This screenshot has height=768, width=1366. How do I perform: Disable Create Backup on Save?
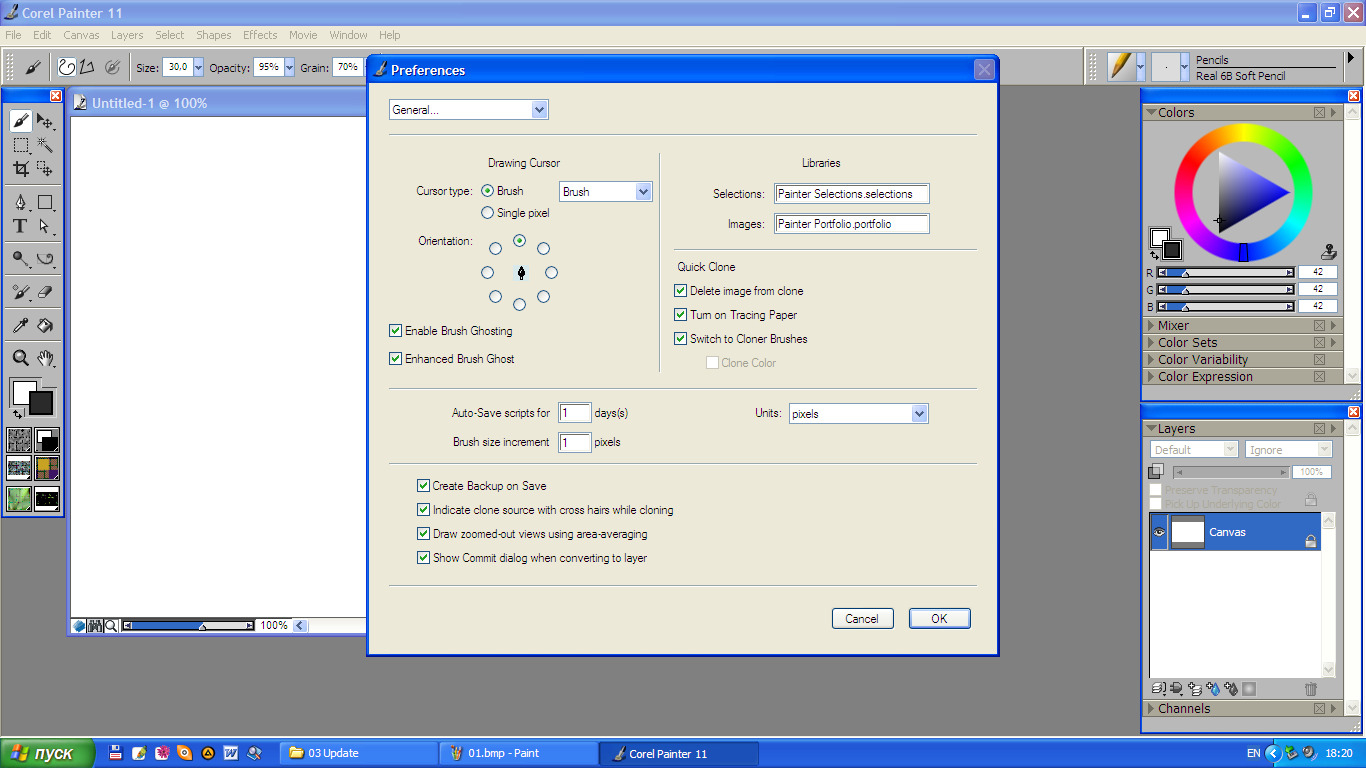424,486
